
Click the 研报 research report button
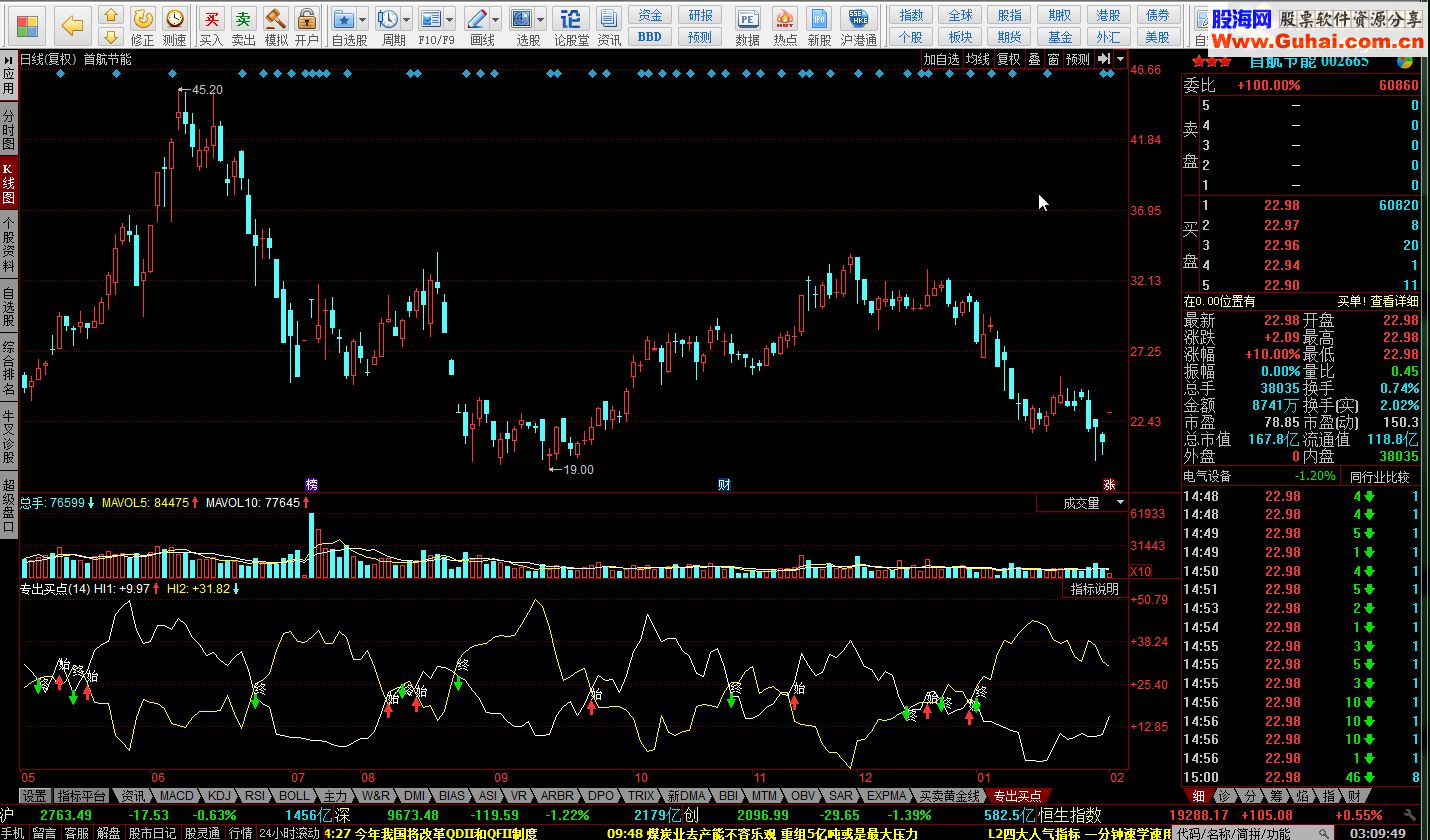(701, 15)
